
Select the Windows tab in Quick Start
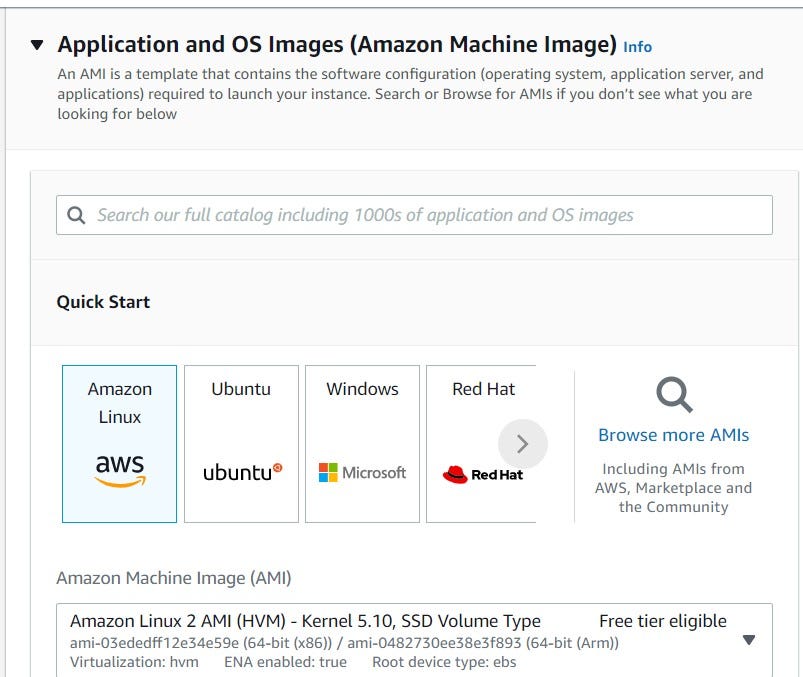(361, 443)
